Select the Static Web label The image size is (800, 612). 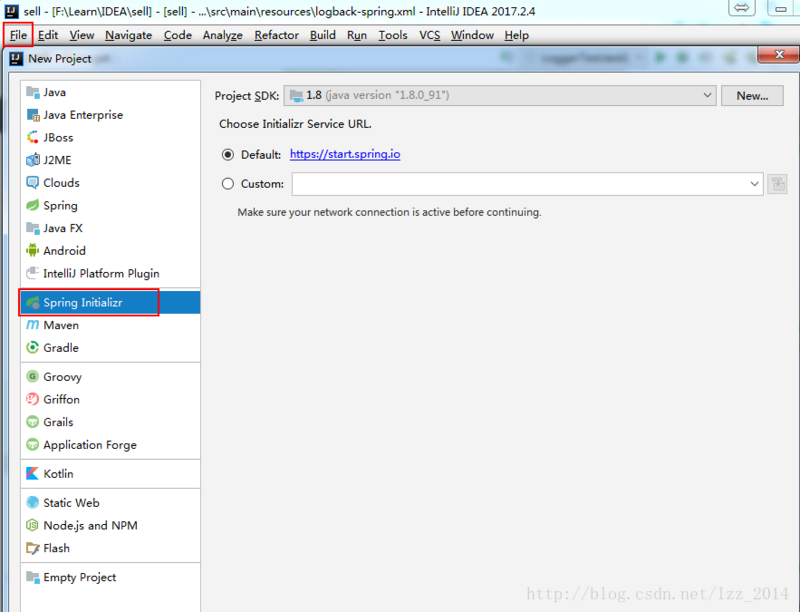71,502
